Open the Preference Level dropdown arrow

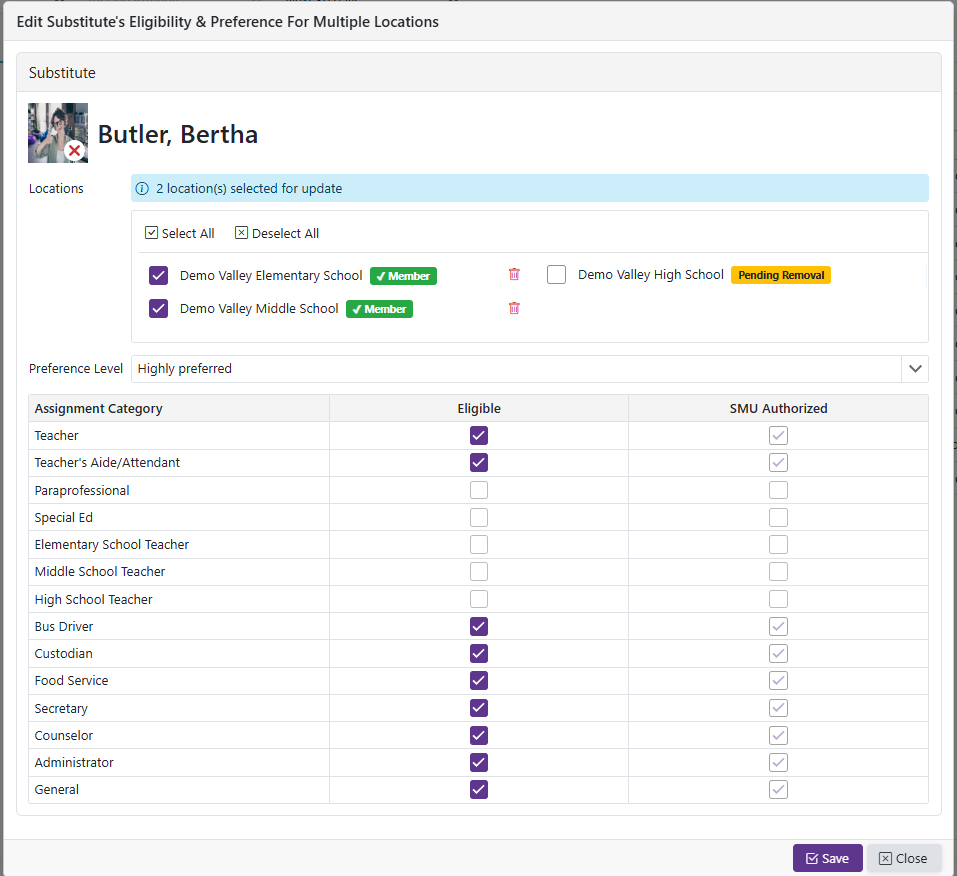pyautogui.click(x=914, y=369)
